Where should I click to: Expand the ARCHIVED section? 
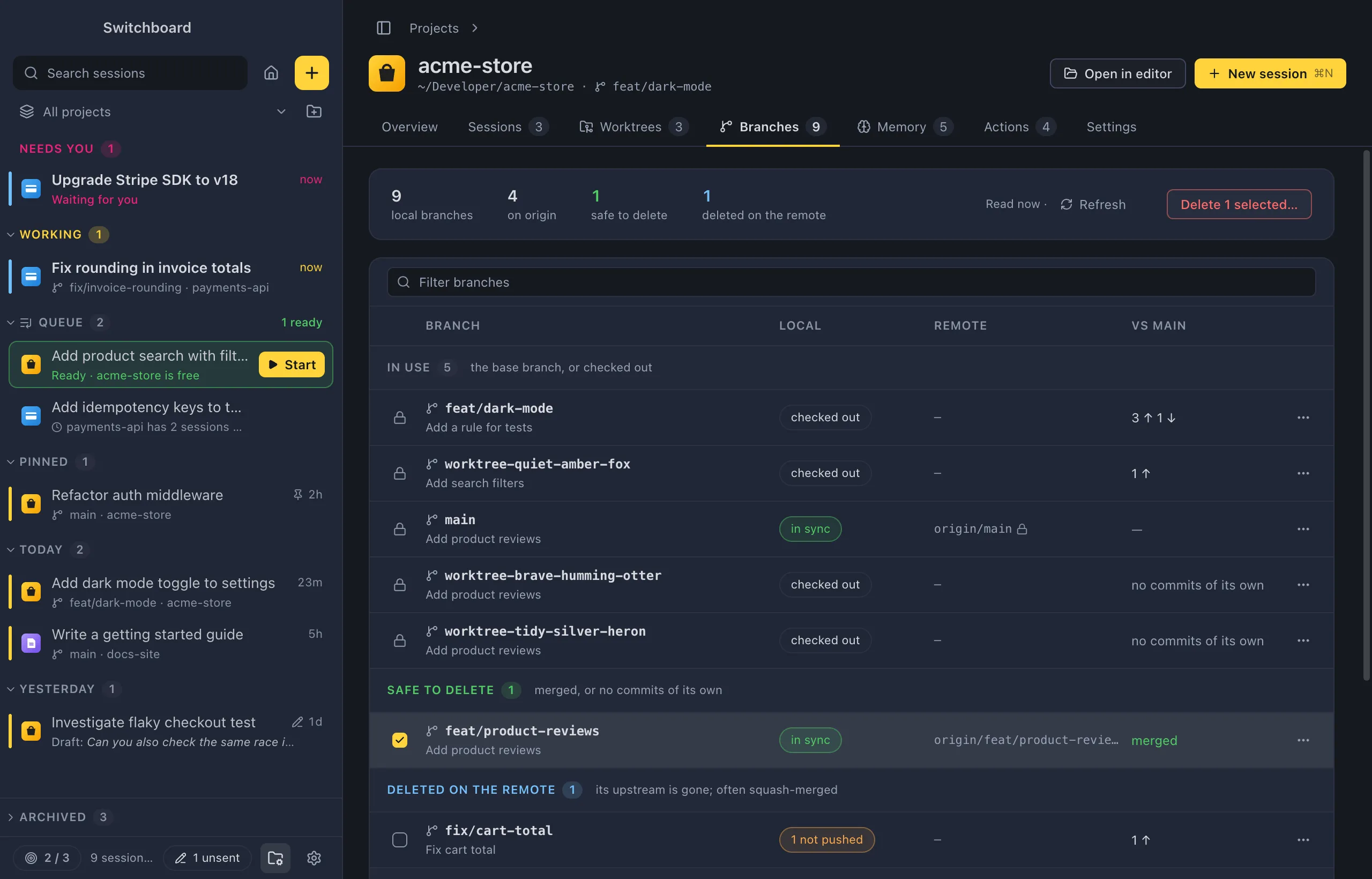pyautogui.click(x=11, y=817)
